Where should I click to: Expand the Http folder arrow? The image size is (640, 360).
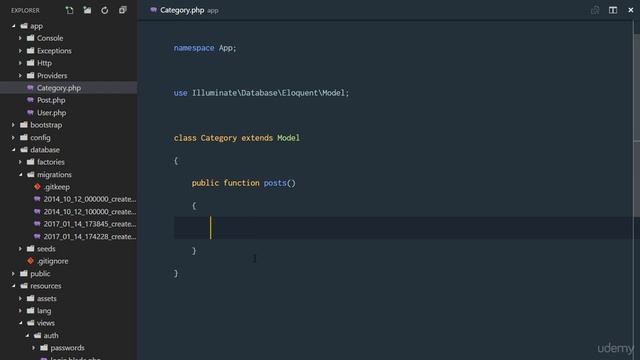point(20,63)
